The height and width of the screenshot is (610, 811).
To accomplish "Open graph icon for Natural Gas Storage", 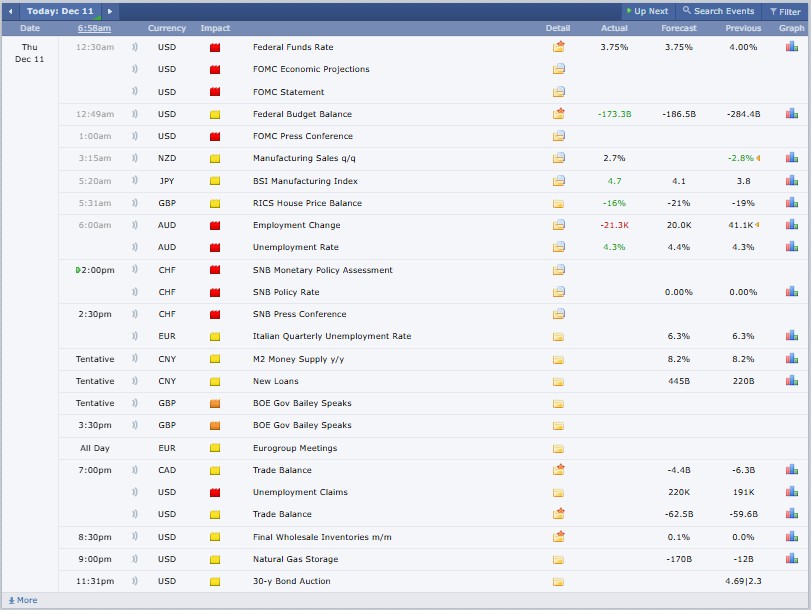I will click(791, 559).
